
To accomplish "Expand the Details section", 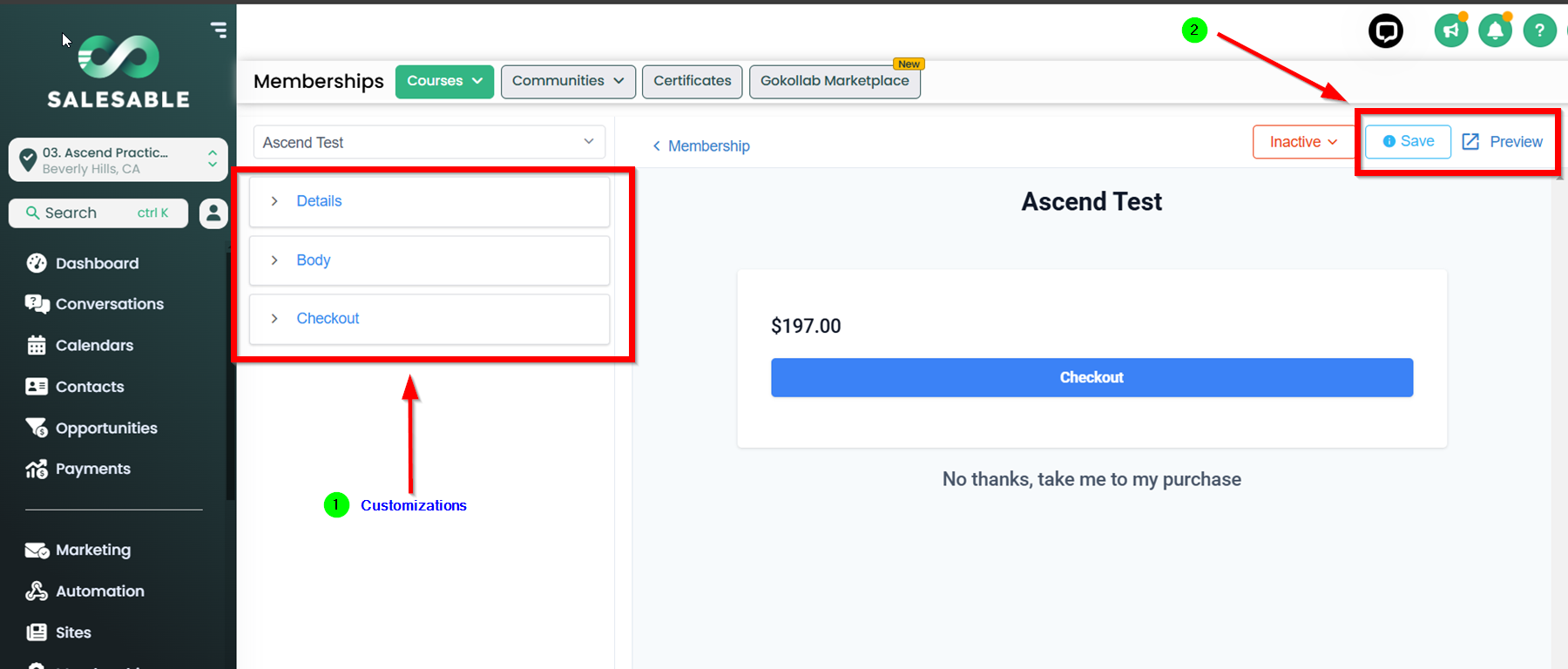I will click(429, 201).
